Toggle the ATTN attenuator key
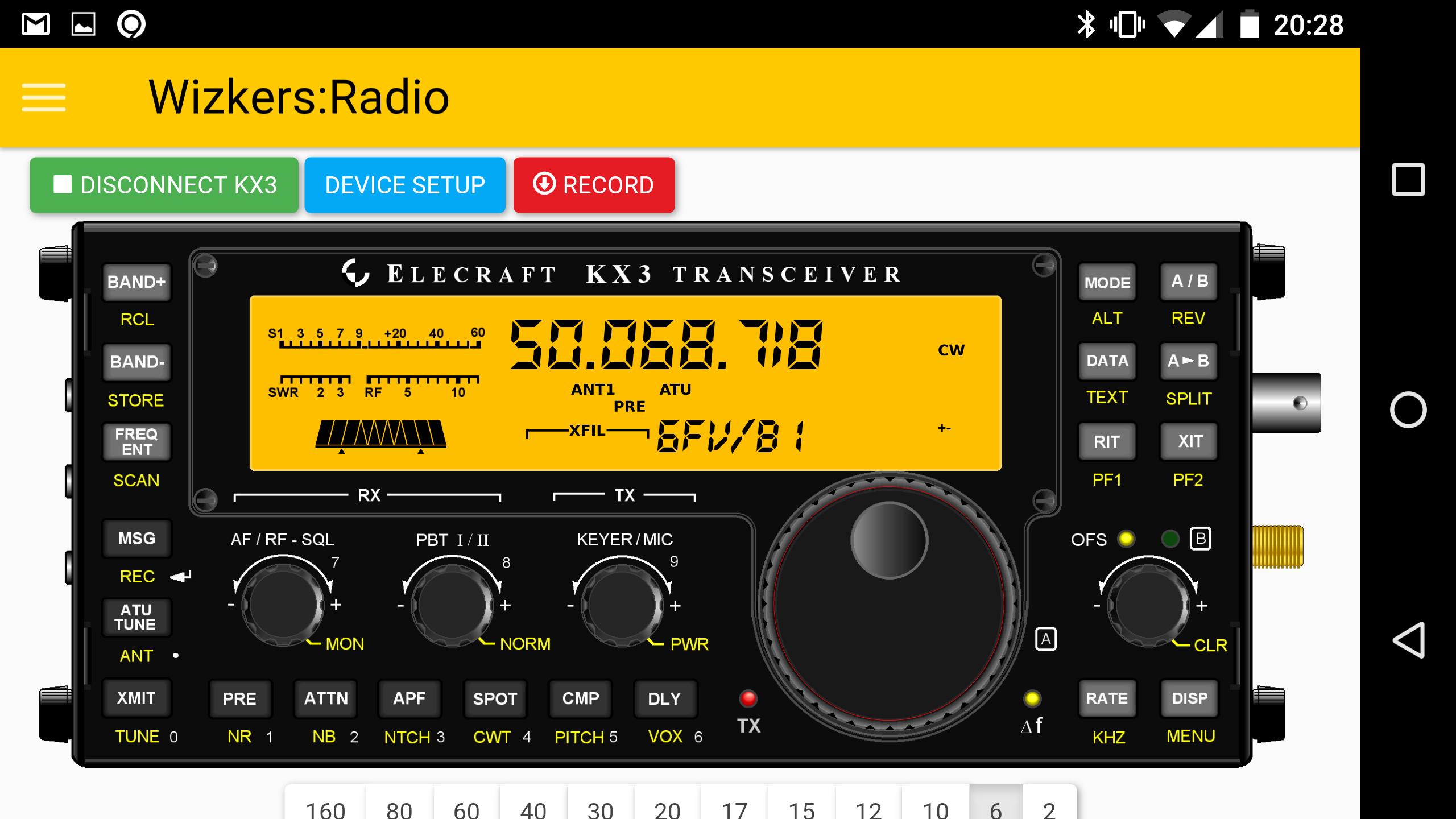This screenshot has width=1456, height=819. pos(326,698)
